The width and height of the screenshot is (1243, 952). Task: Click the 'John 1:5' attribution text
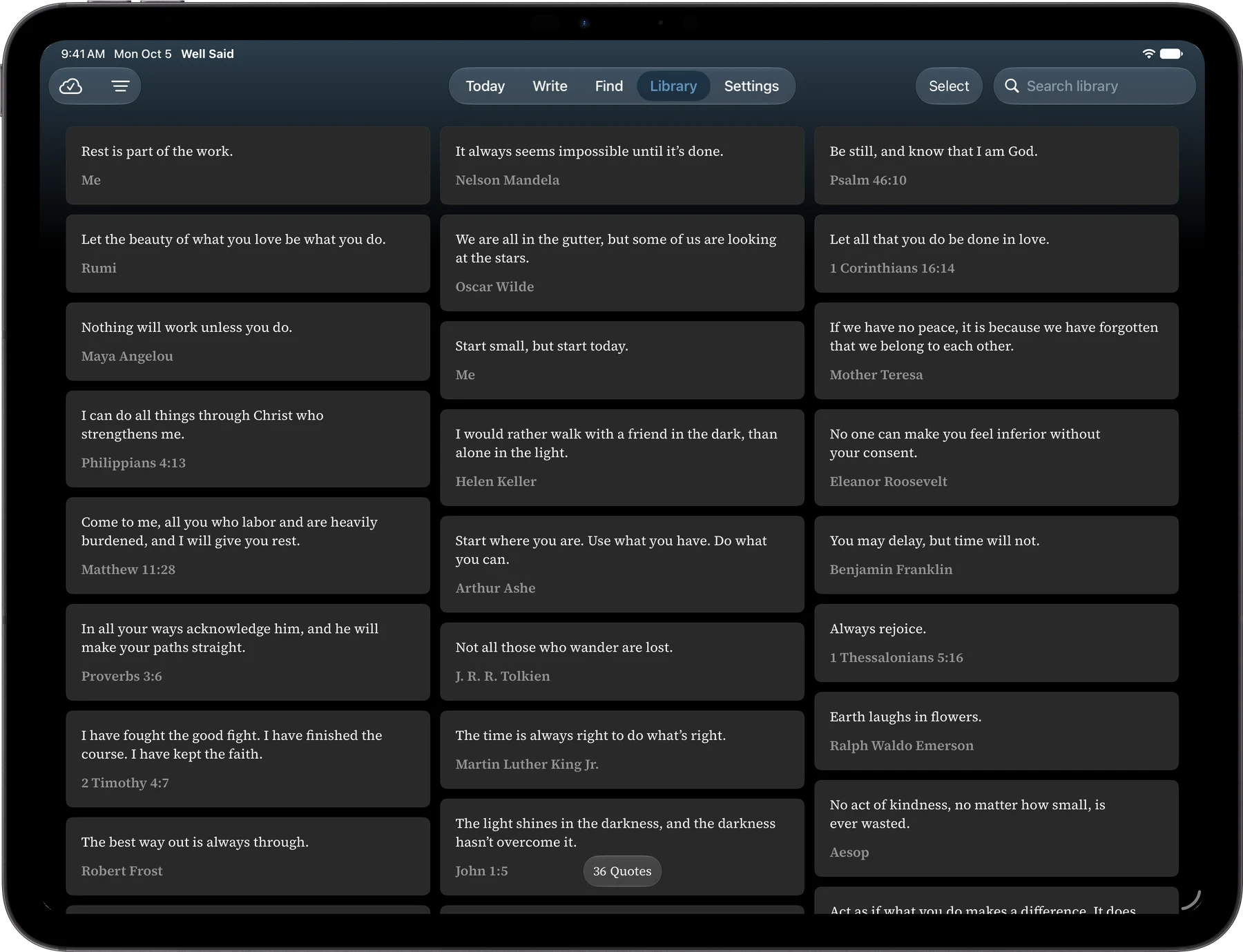click(481, 871)
